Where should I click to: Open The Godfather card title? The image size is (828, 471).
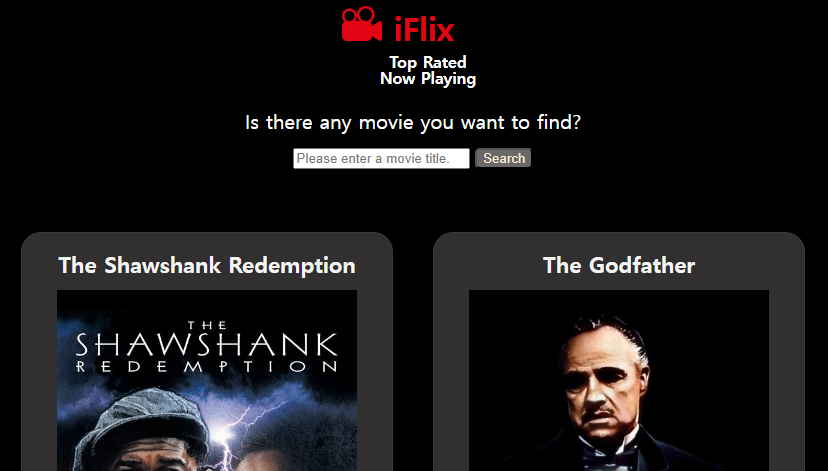[619, 265]
